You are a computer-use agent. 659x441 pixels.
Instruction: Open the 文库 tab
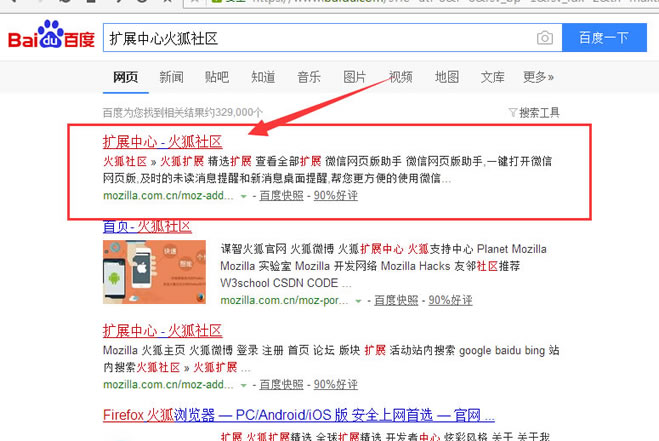pos(493,77)
